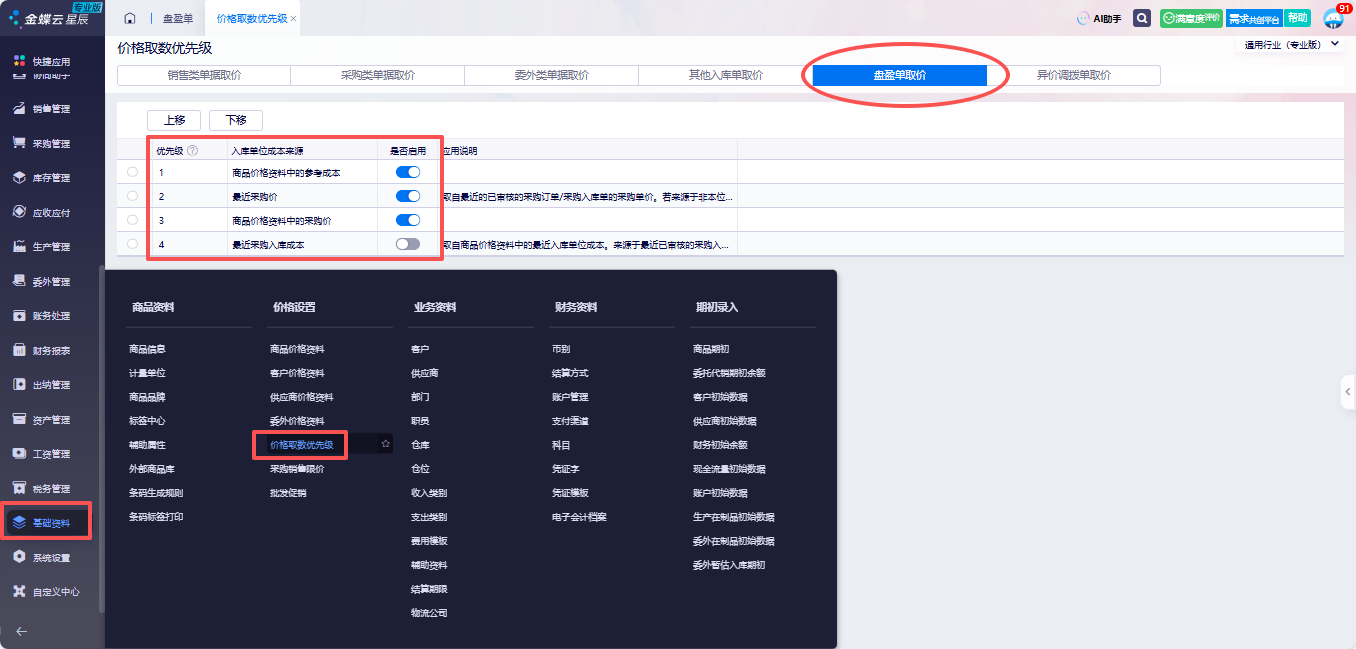Collapse sidebar using bottom left arrow

coord(21,631)
